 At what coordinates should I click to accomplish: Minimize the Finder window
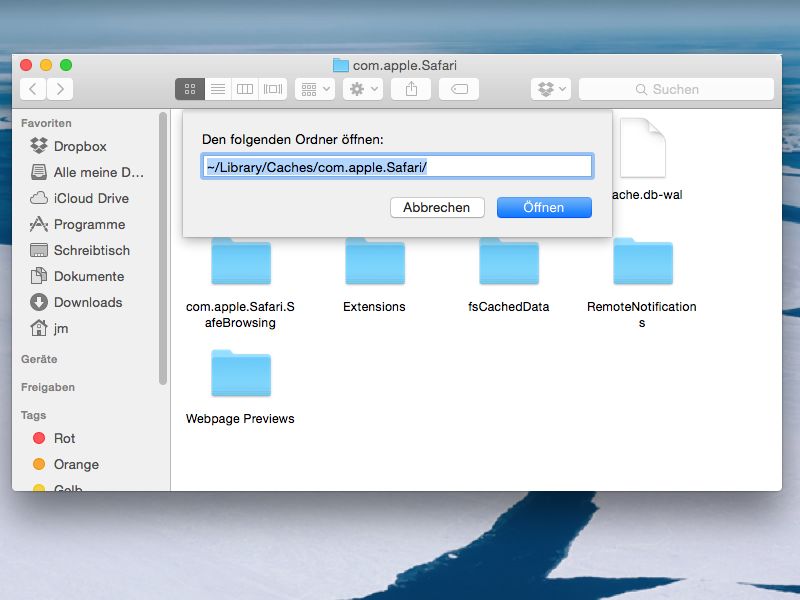[46, 65]
